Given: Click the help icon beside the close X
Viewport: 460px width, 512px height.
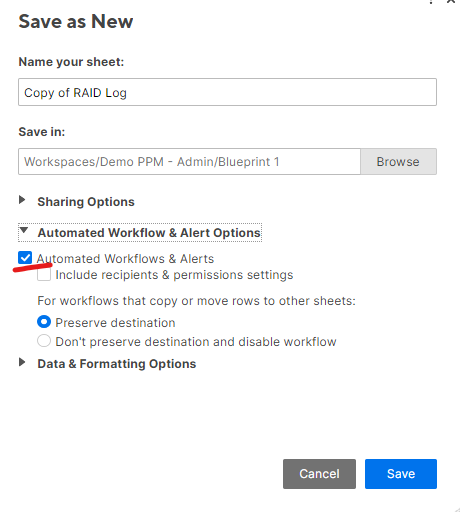Looking at the screenshot, I should (431, 2).
